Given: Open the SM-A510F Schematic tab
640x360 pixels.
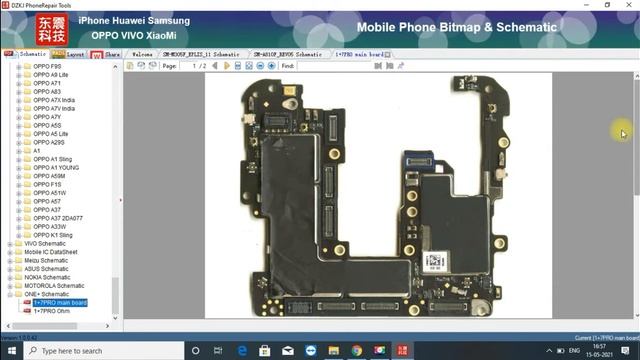Looking at the screenshot, I should click(x=288, y=54).
